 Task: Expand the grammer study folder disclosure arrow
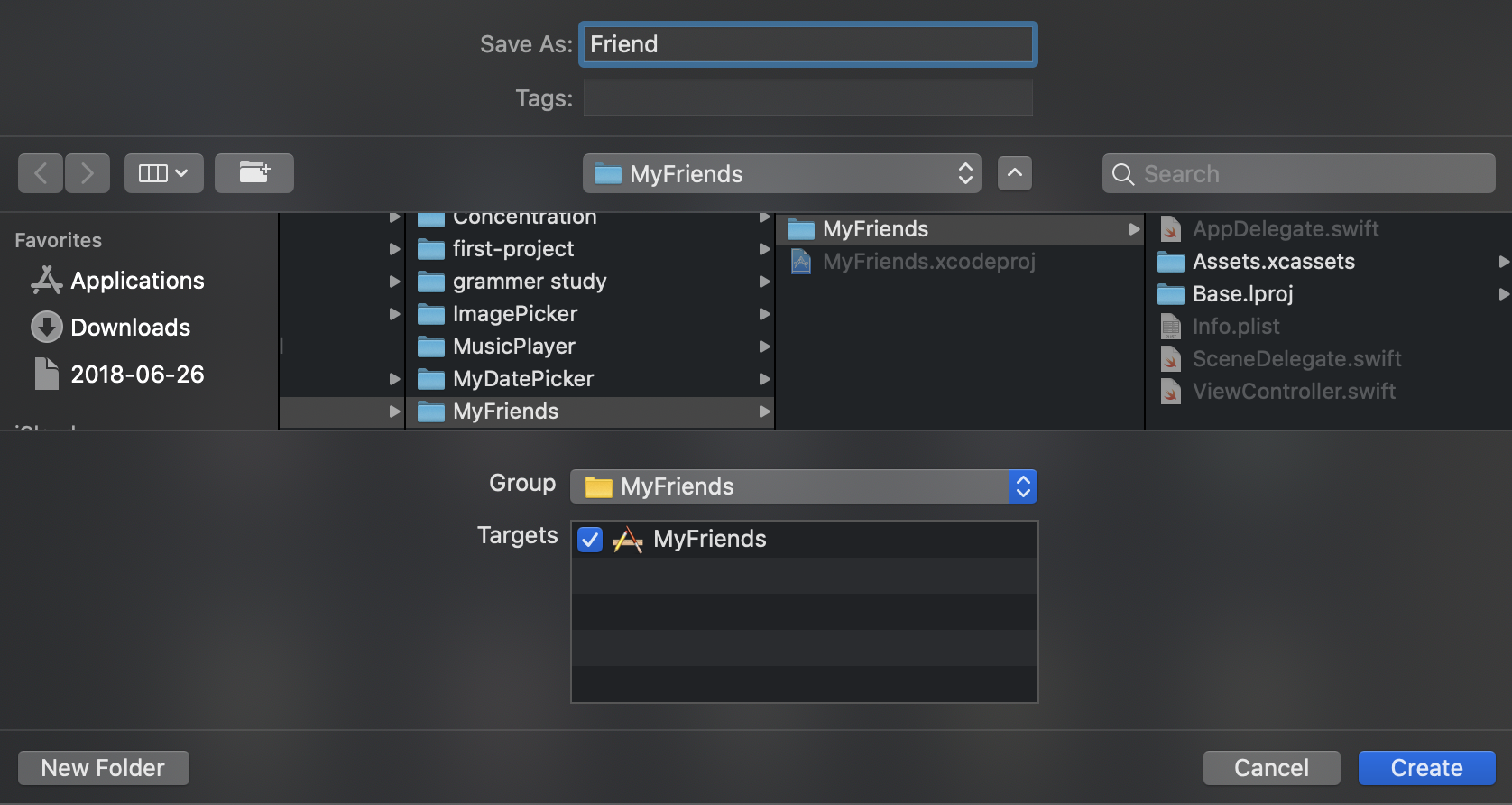(x=764, y=282)
